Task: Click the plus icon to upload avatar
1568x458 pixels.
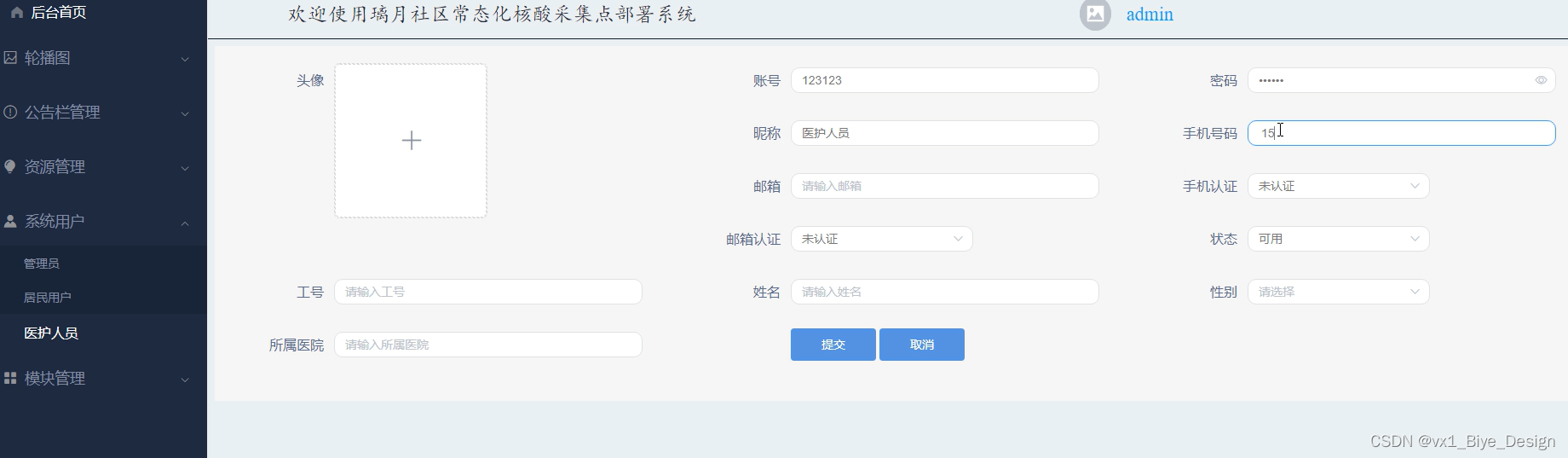Action: 411,140
